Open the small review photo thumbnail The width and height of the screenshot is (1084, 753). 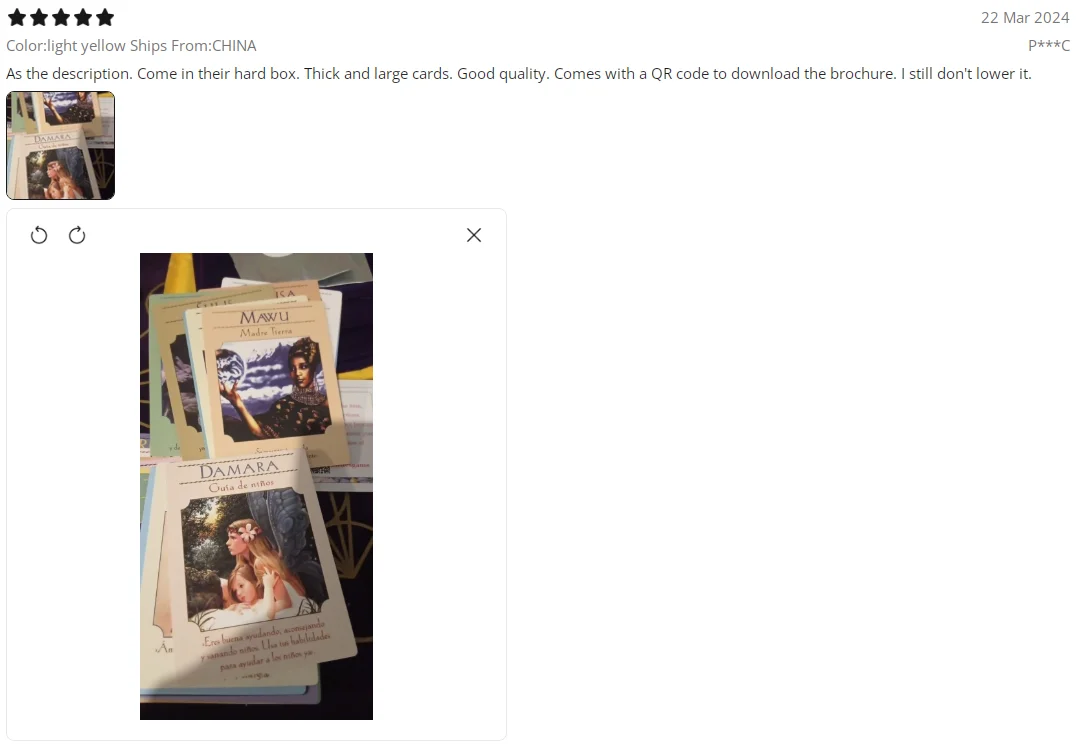pos(60,145)
